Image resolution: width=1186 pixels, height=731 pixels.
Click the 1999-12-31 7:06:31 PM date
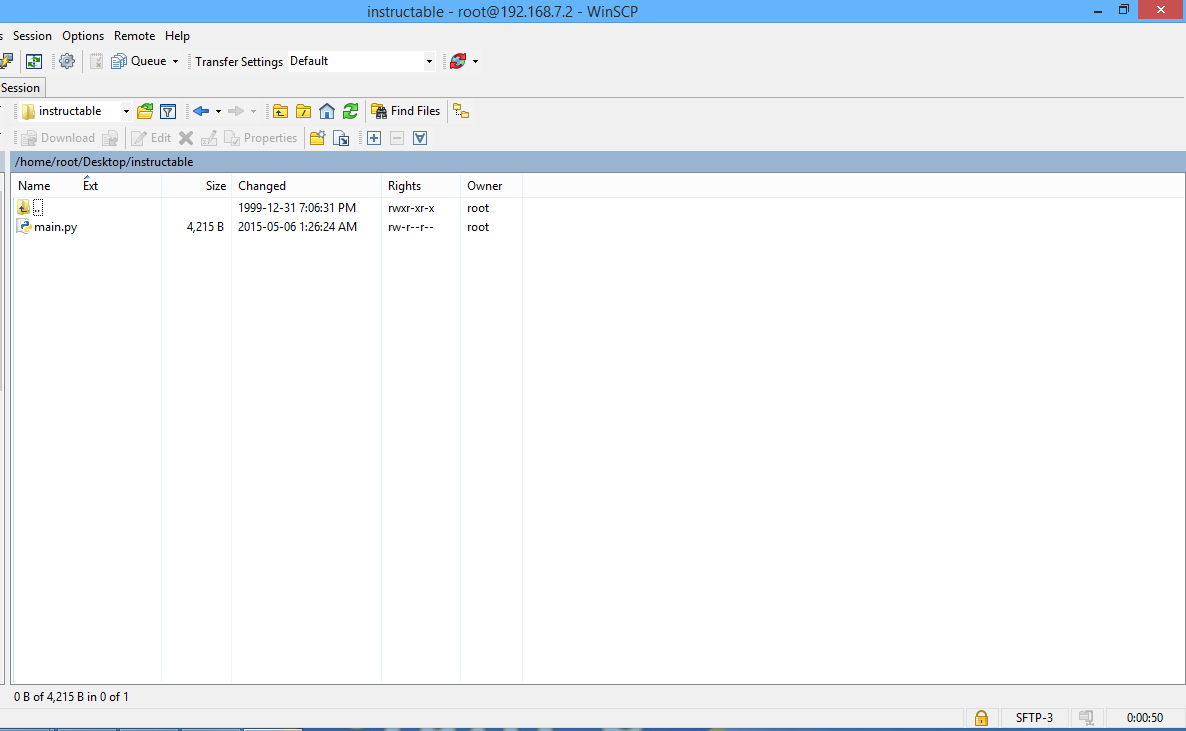[x=296, y=208]
